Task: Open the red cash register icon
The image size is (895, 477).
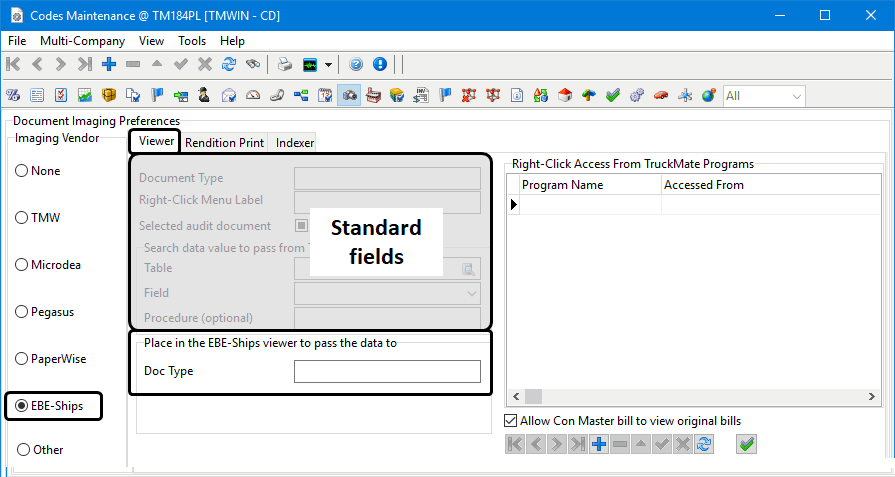Action: [373, 96]
